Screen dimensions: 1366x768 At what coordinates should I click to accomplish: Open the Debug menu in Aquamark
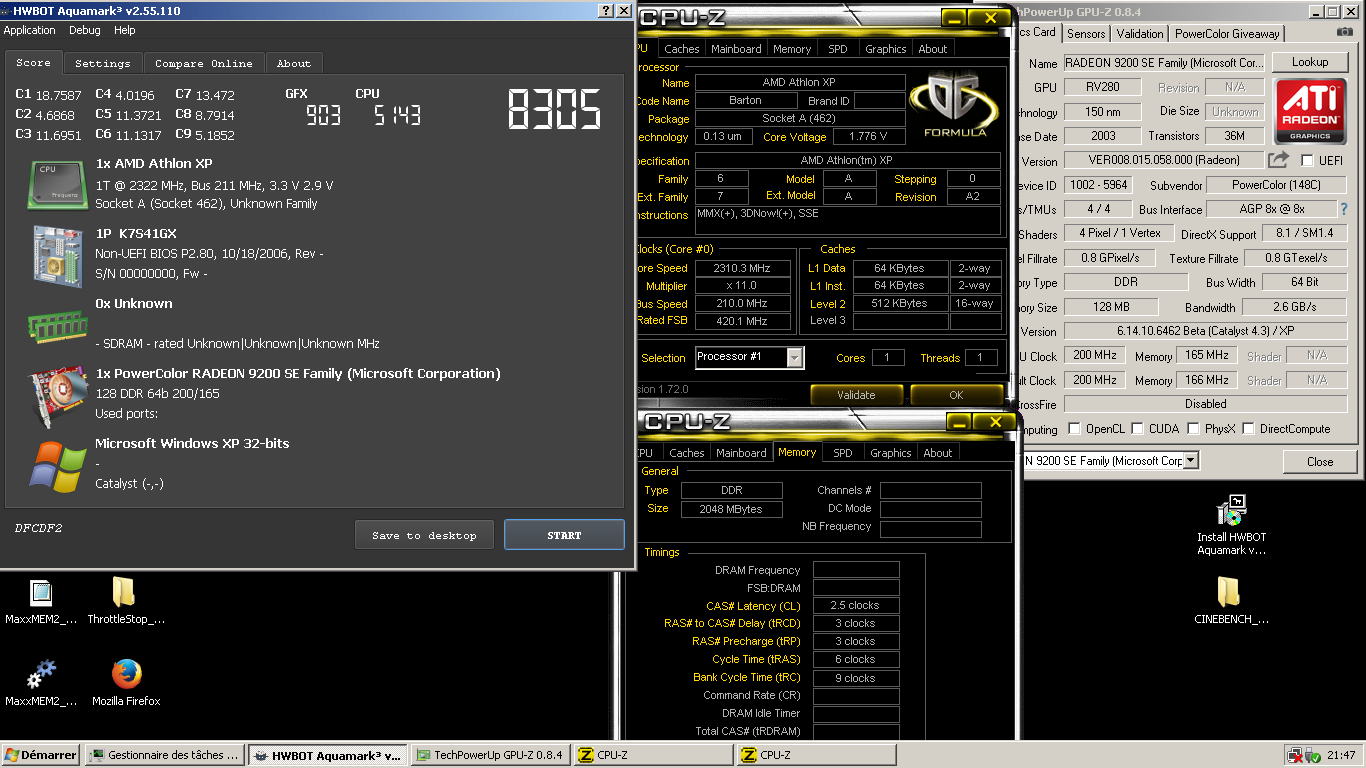[85, 31]
